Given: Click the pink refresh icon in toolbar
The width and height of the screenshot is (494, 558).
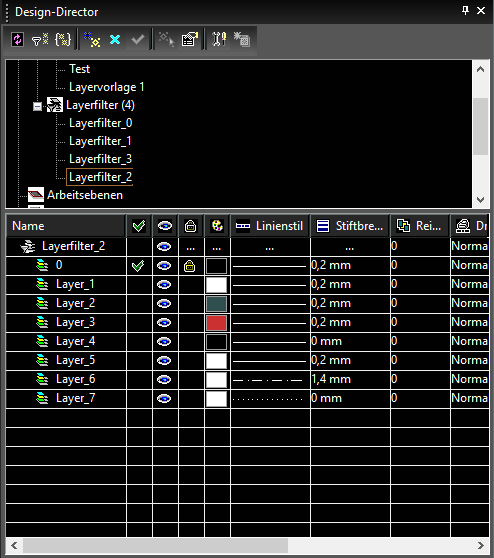Looking at the screenshot, I should [17, 39].
